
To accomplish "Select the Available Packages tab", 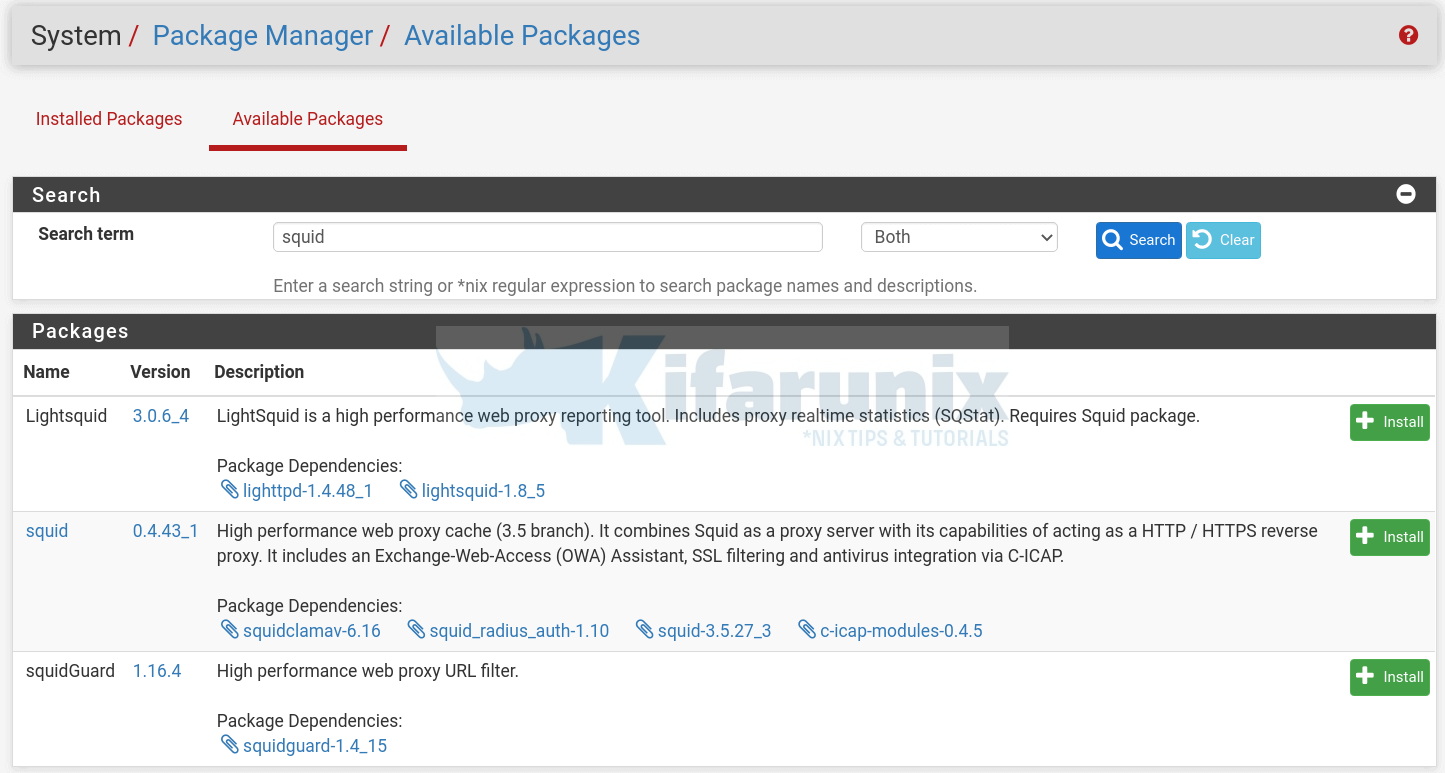I will point(307,118).
